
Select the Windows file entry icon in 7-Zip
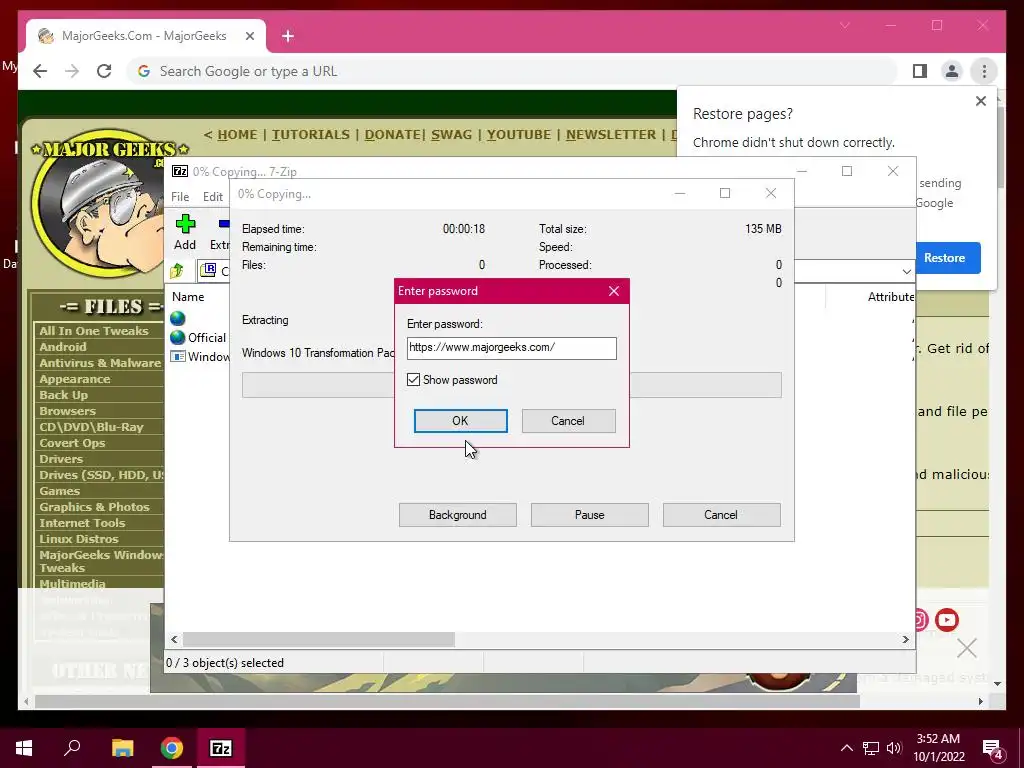click(x=178, y=357)
